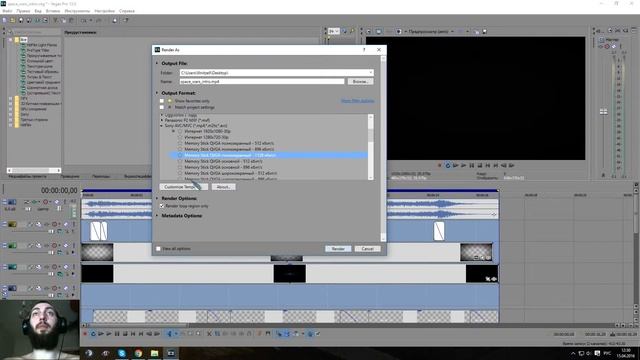Expand the OFX folder in generators tree
This screenshot has height=360, width=640.
11,98
